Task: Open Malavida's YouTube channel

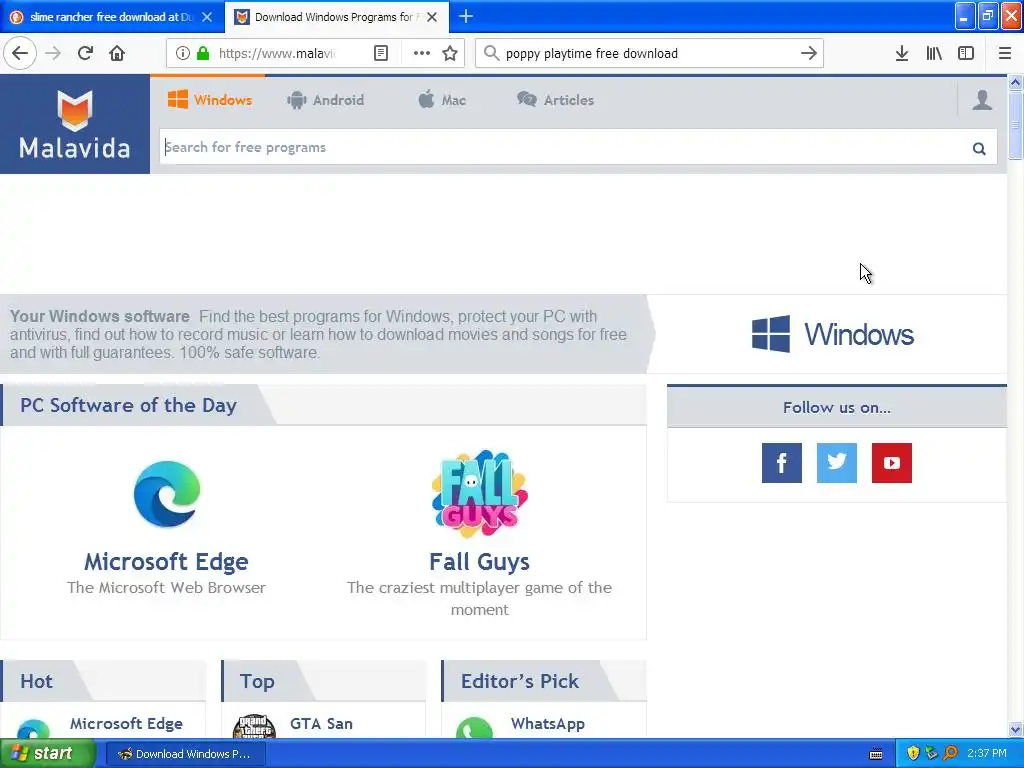Action: (891, 463)
